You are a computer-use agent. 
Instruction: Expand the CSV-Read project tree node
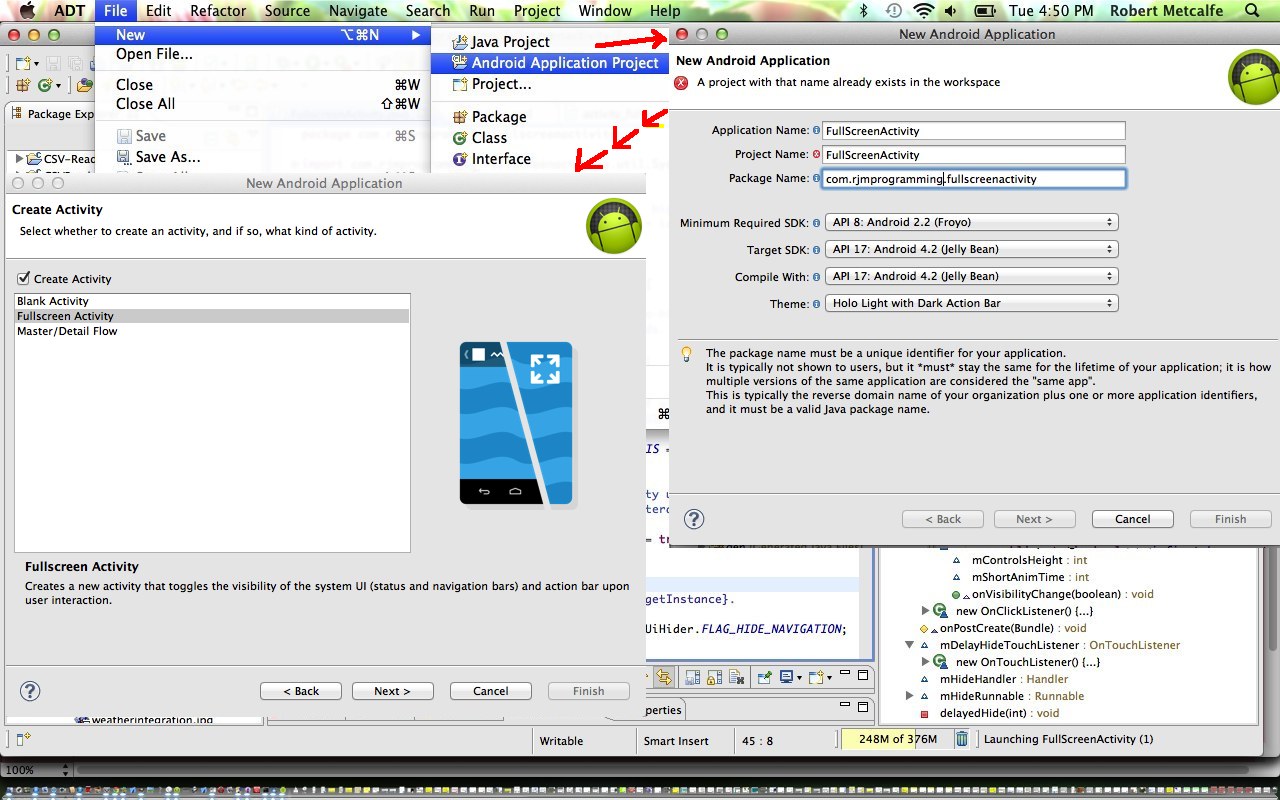tap(19, 159)
